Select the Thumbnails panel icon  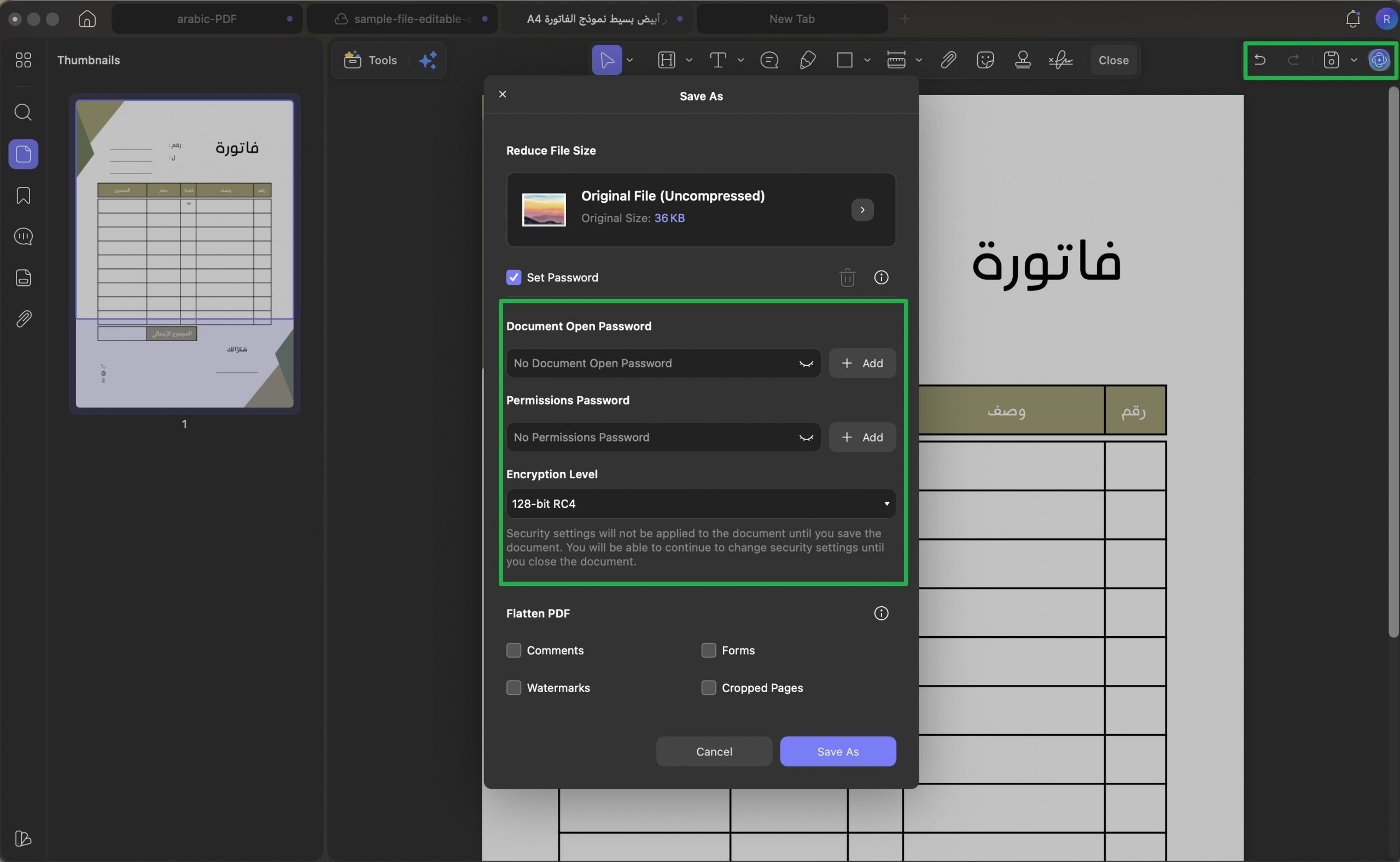coord(24,154)
